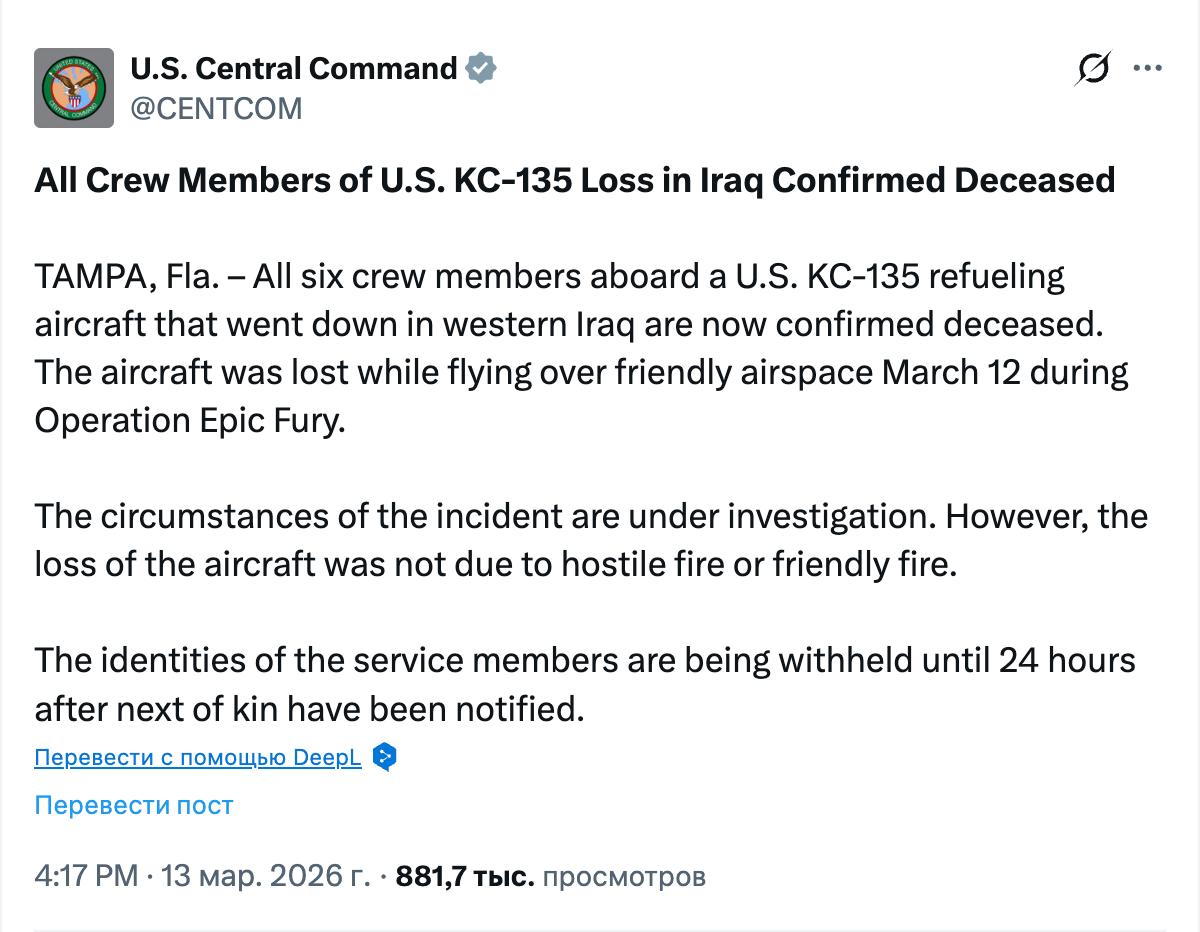Click the "Перевести пост" link
The height and width of the screenshot is (932, 1200).
click(134, 805)
